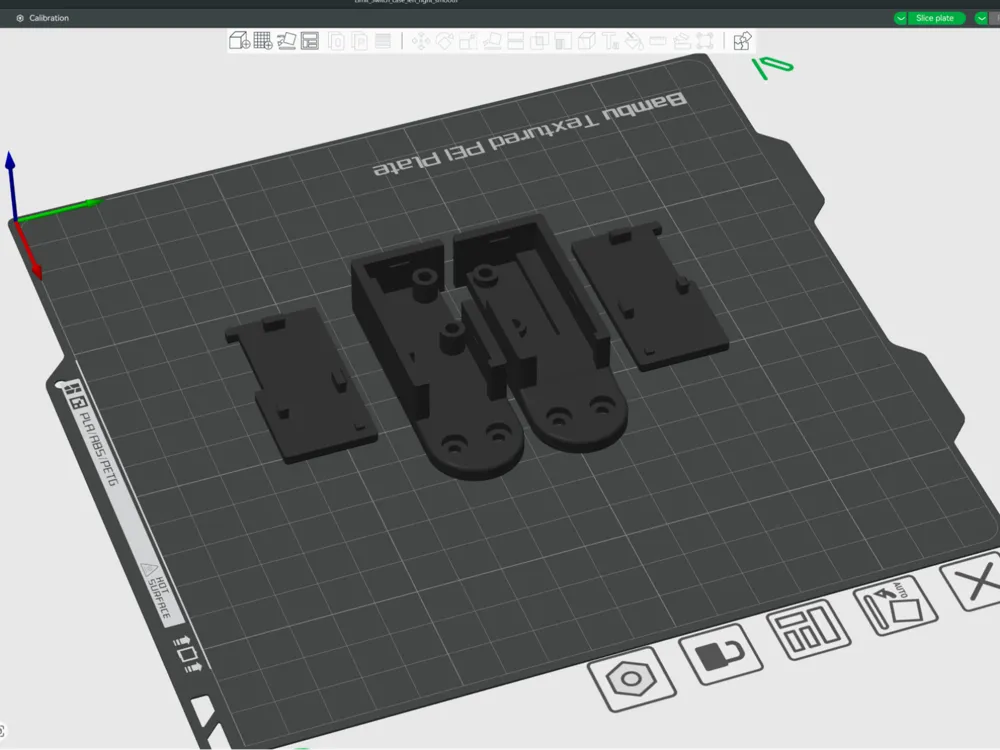Expand the Slice plate dropdown arrow
The image size is (1000, 750).
tap(901, 18)
